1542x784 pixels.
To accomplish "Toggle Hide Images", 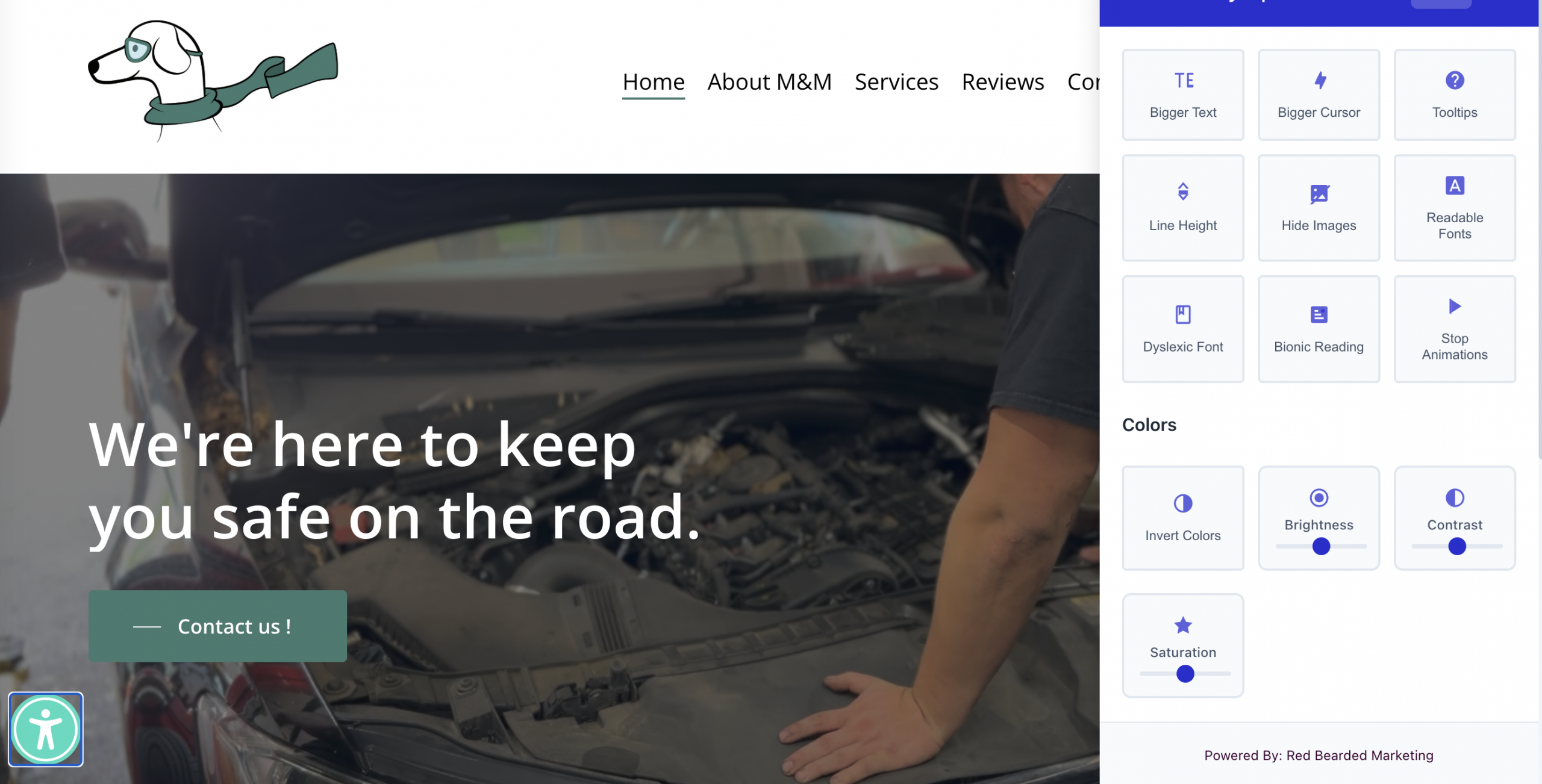I will pos(1319,208).
